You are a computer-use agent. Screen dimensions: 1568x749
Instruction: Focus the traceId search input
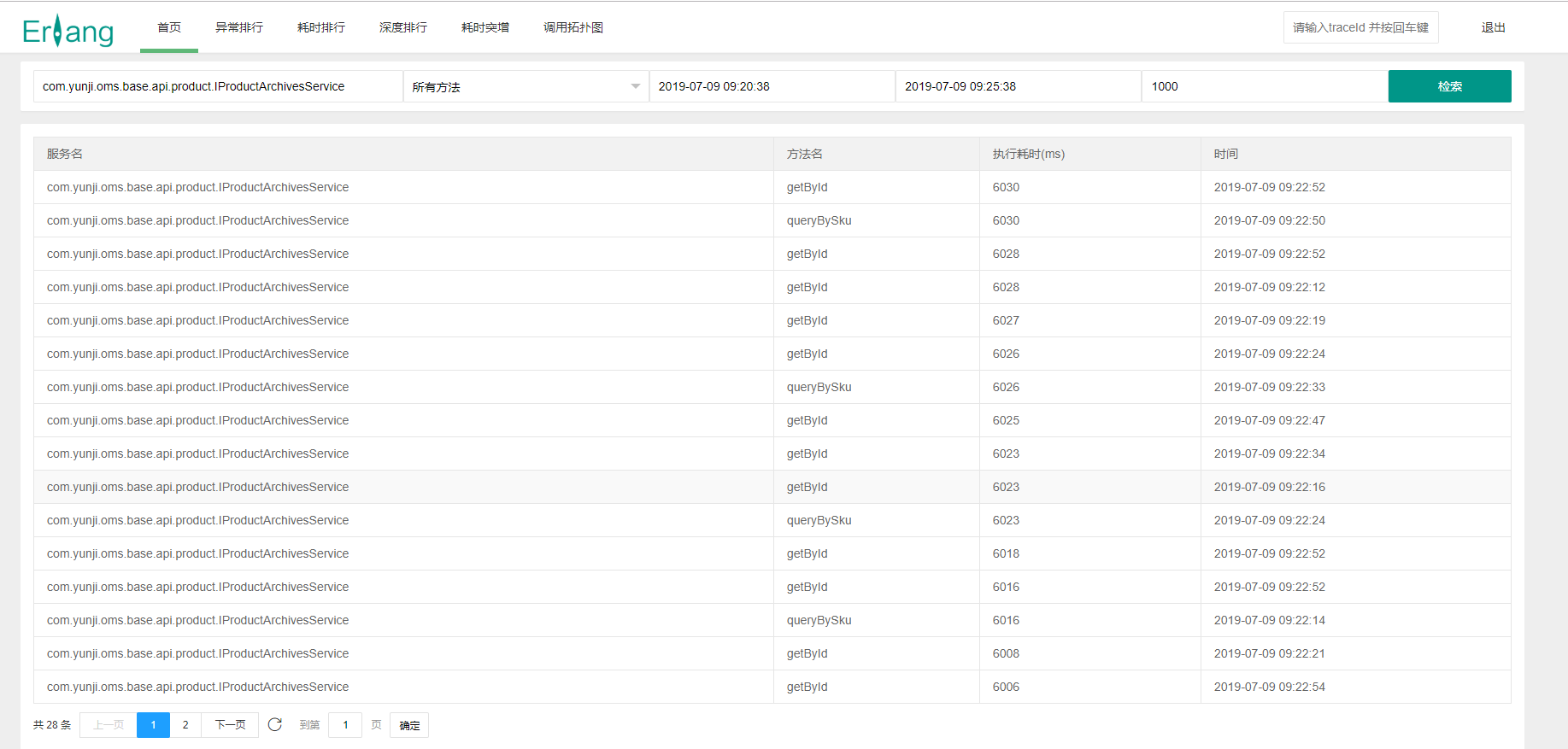click(1360, 27)
